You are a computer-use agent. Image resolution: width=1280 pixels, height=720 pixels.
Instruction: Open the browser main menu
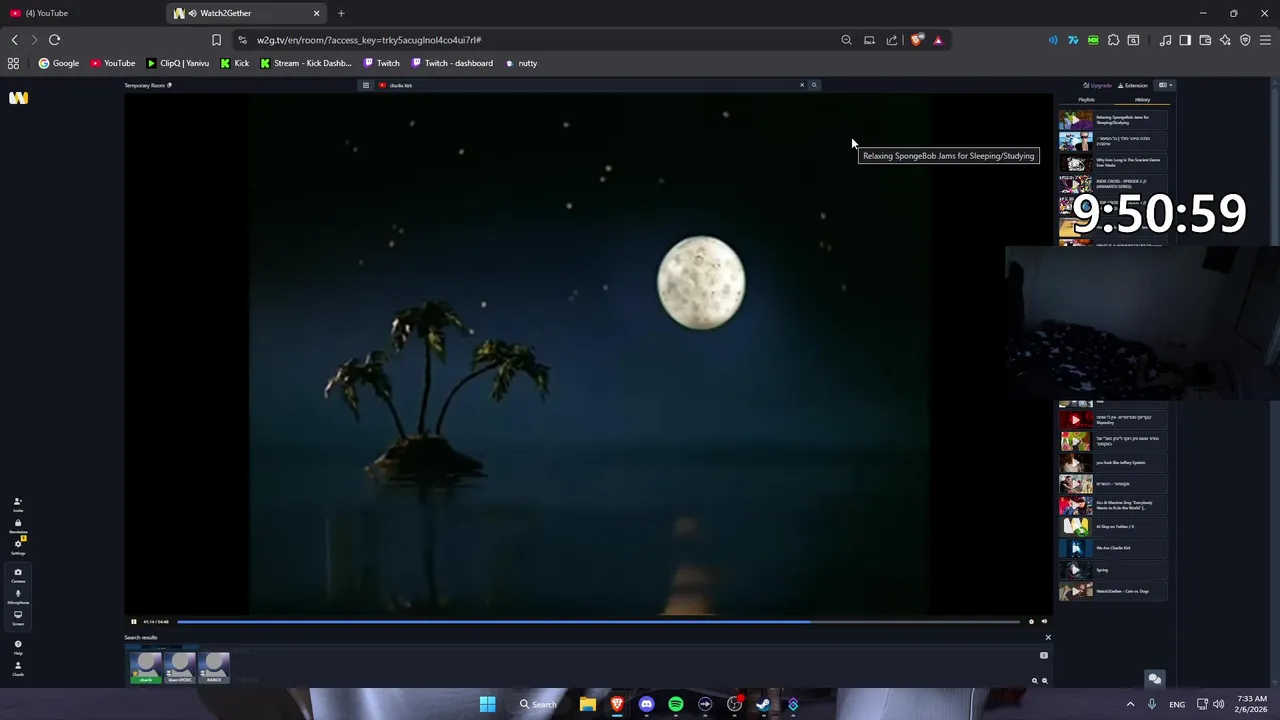(1265, 40)
